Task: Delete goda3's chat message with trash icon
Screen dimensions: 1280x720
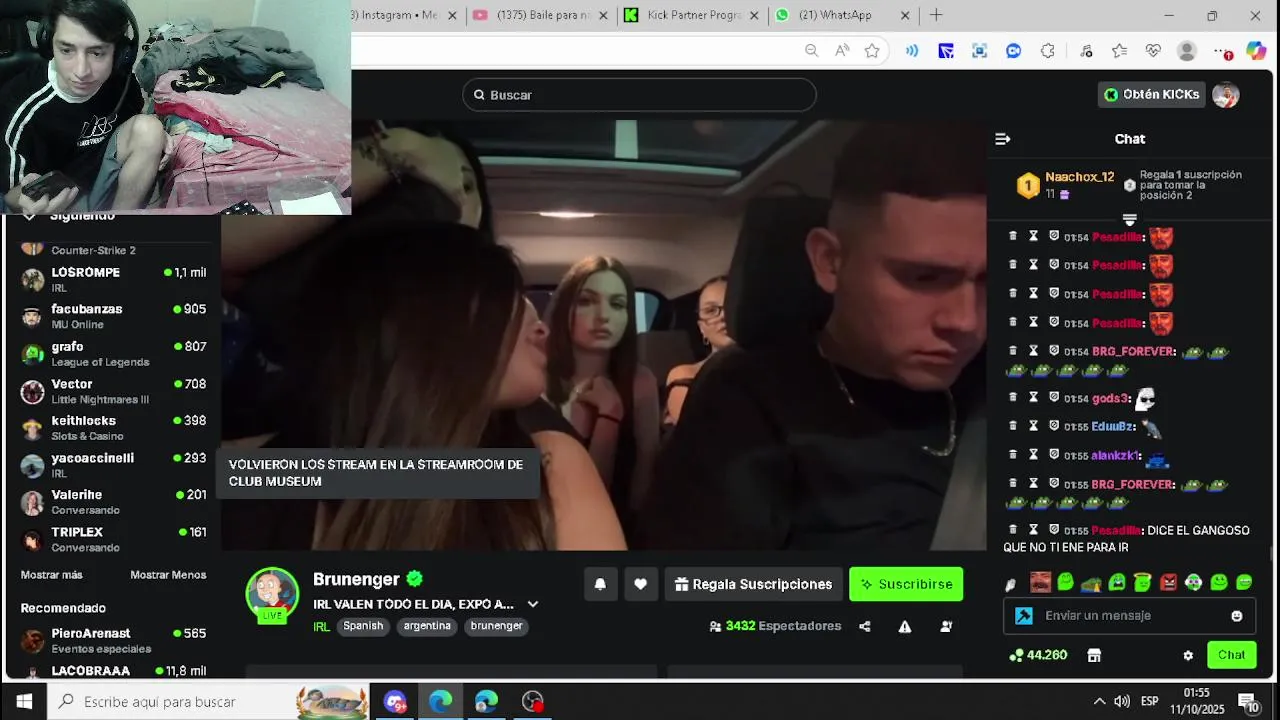Action: (1013, 397)
